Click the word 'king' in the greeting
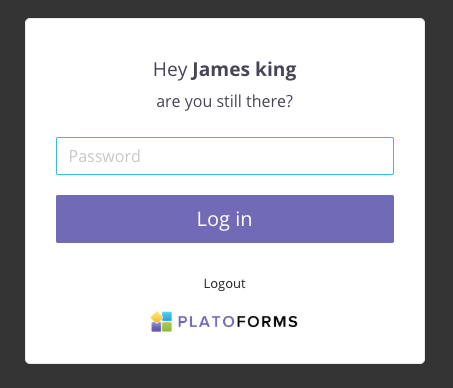This screenshot has height=388, width=453. [x=276, y=70]
